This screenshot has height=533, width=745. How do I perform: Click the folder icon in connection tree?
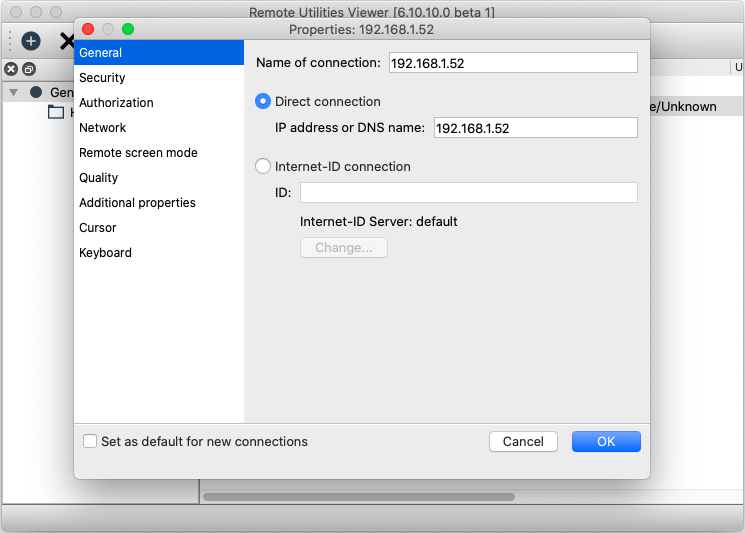(56, 112)
